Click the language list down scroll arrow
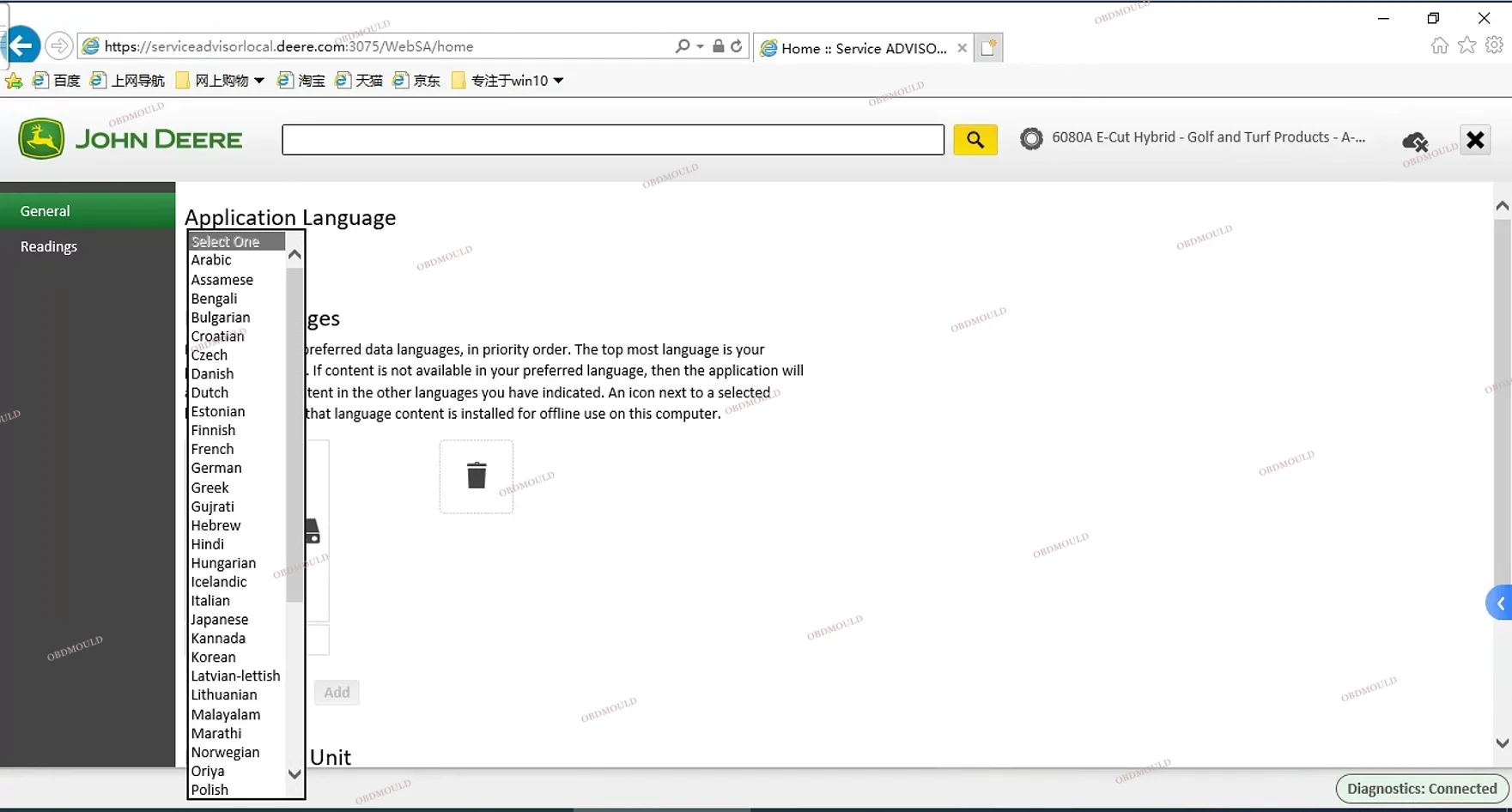This screenshot has width=1512, height=812. 295,773
